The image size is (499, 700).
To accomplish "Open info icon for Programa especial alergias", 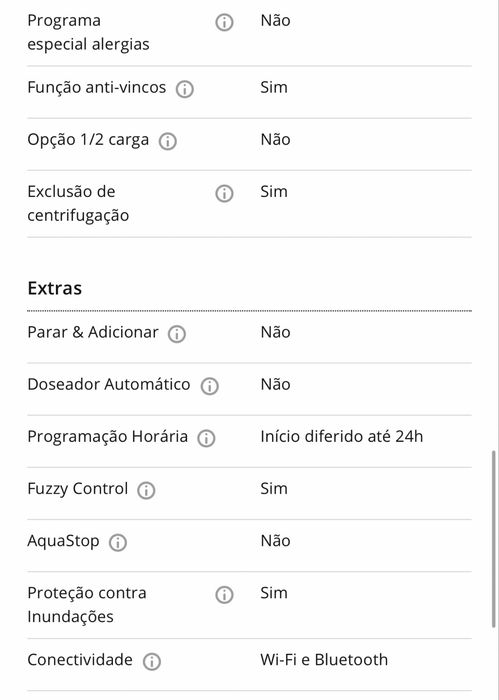I will [x=224, y=22].
